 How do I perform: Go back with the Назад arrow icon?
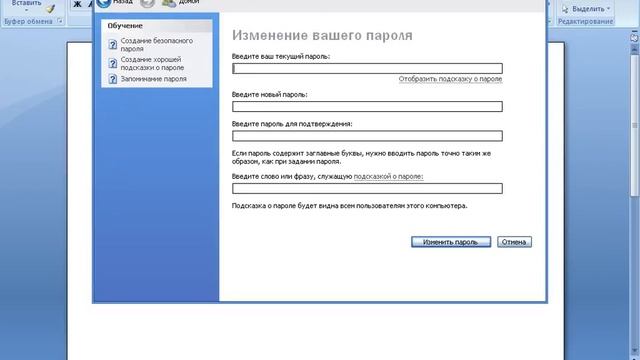click(104, 2)
